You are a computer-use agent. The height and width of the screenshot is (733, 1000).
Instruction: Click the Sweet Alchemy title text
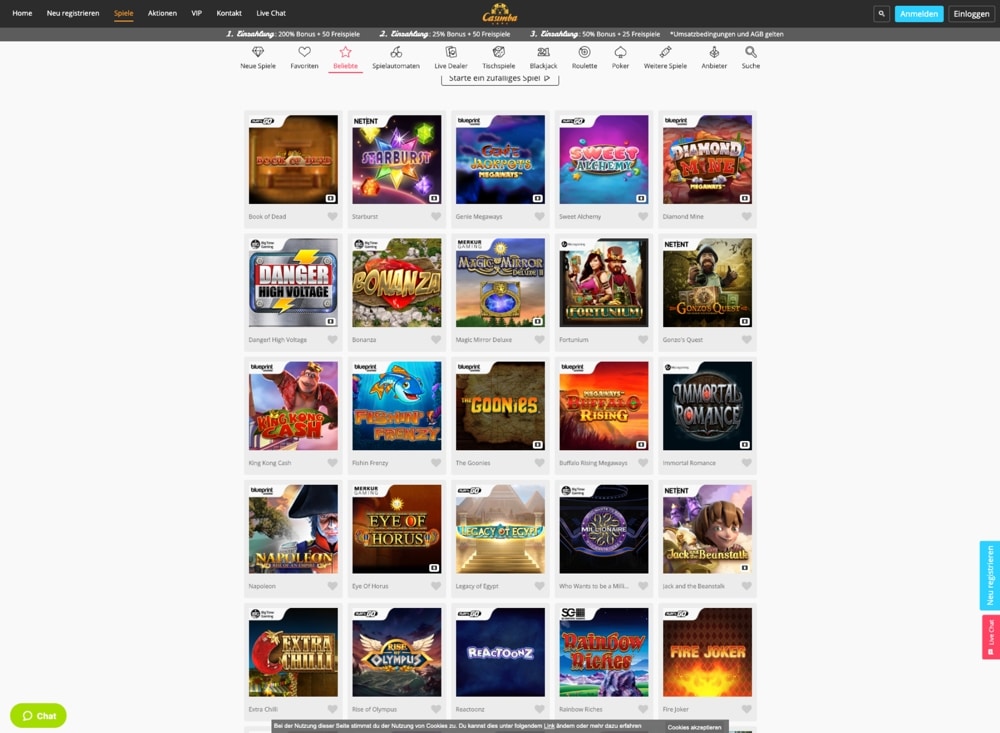point(580,216)
